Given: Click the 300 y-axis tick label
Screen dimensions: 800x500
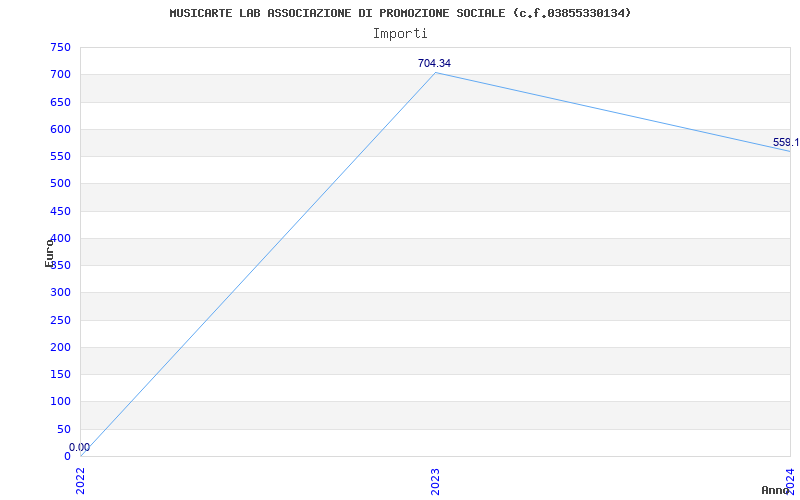Looking at the screenshot, I should point(60,292).
